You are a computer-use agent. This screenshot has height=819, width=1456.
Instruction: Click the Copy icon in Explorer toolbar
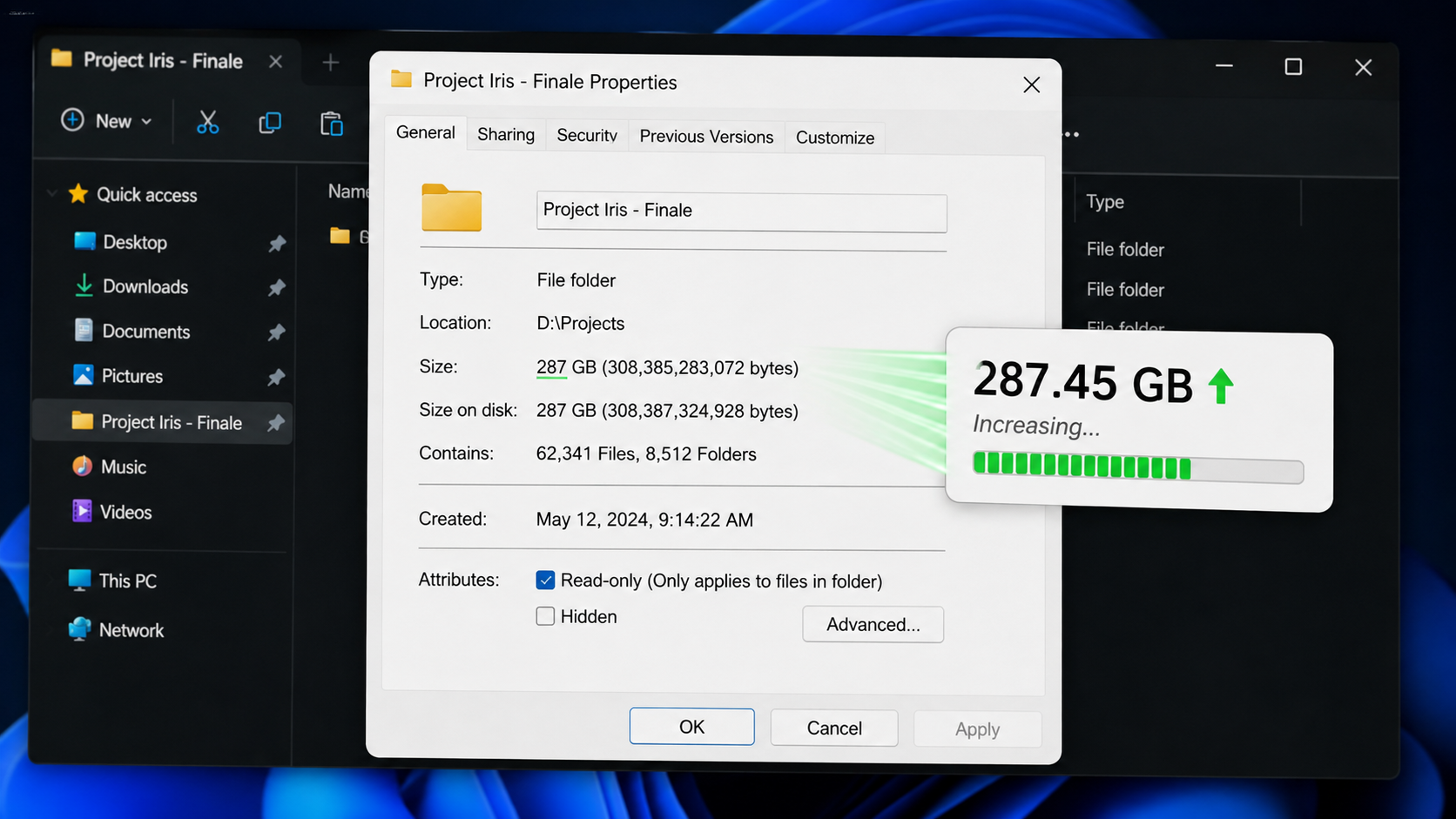pos(270,123)
